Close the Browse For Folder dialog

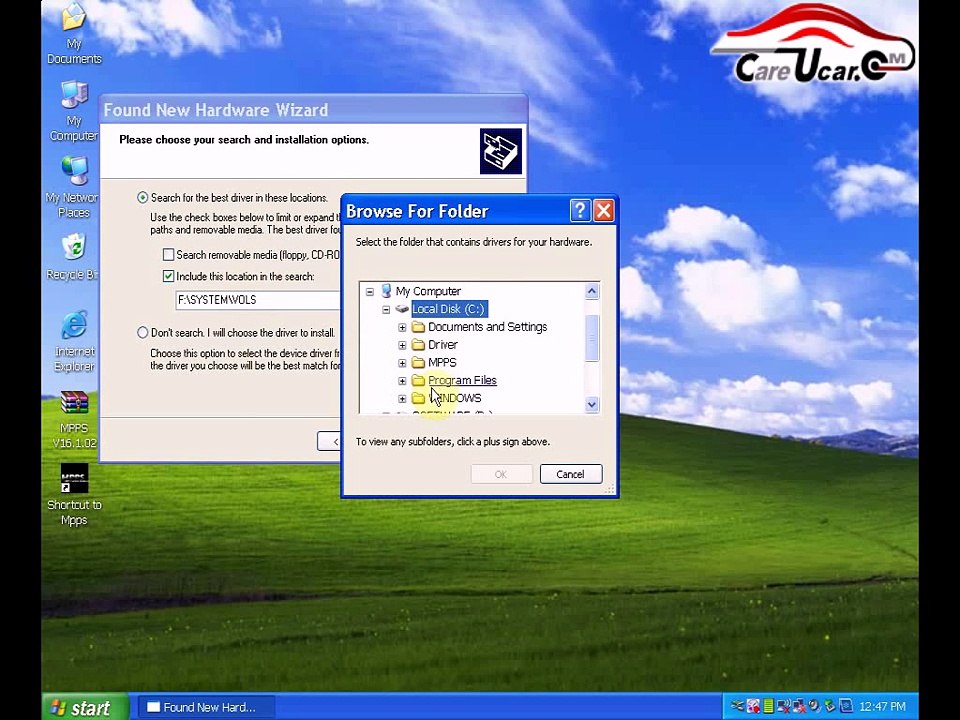click(604, 211)
